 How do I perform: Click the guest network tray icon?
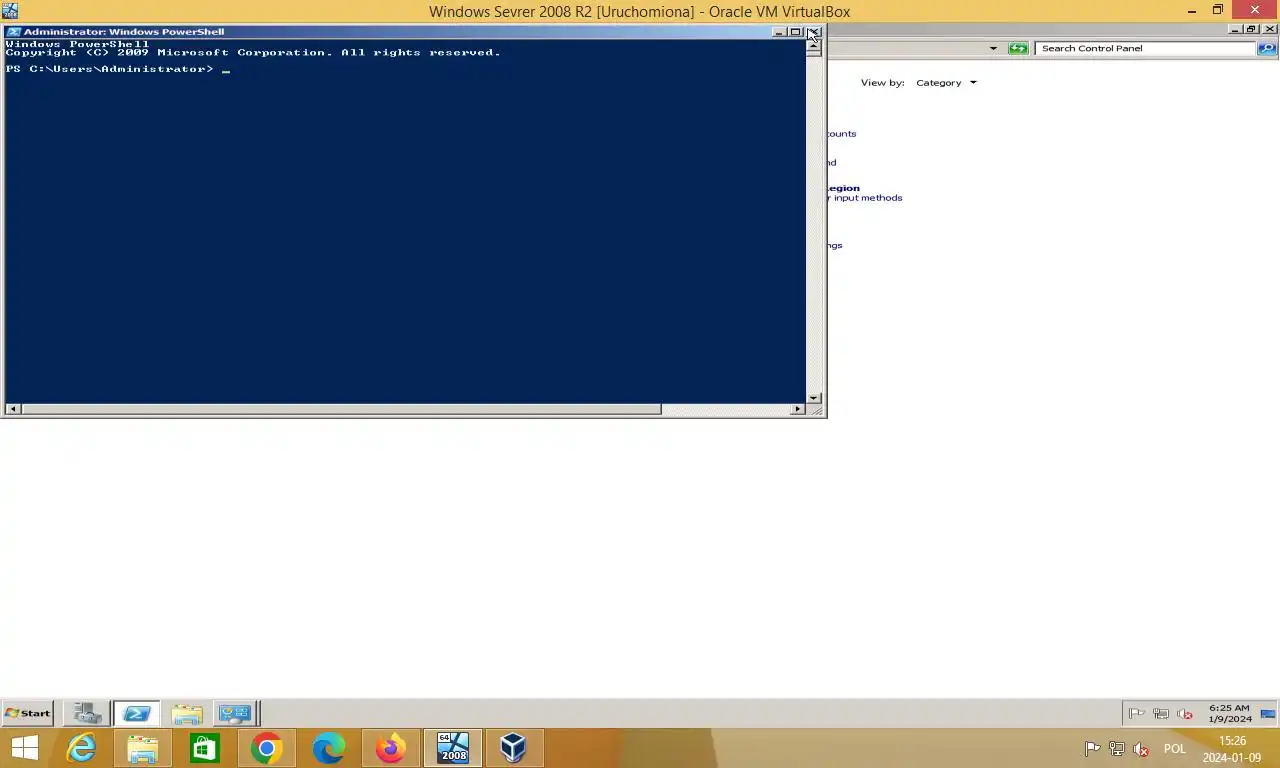(1161, 714)
